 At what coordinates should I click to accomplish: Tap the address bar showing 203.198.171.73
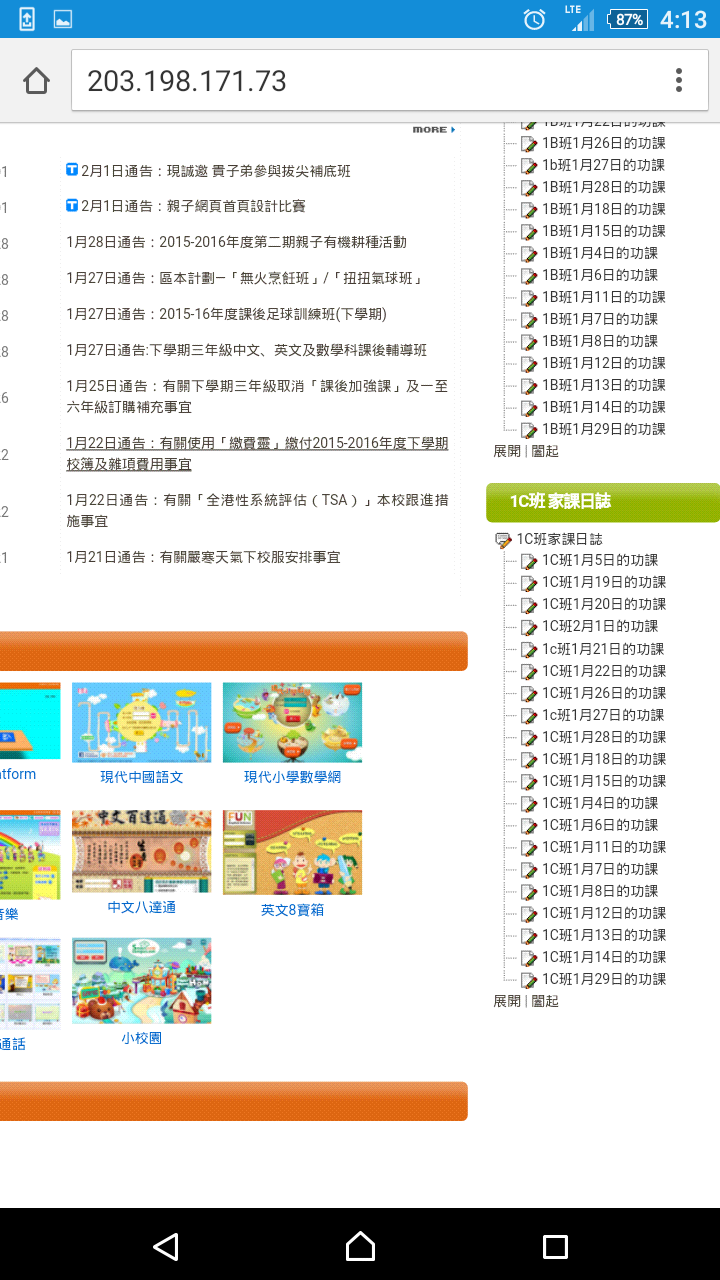pyautogui.click(x=360, y=81)
